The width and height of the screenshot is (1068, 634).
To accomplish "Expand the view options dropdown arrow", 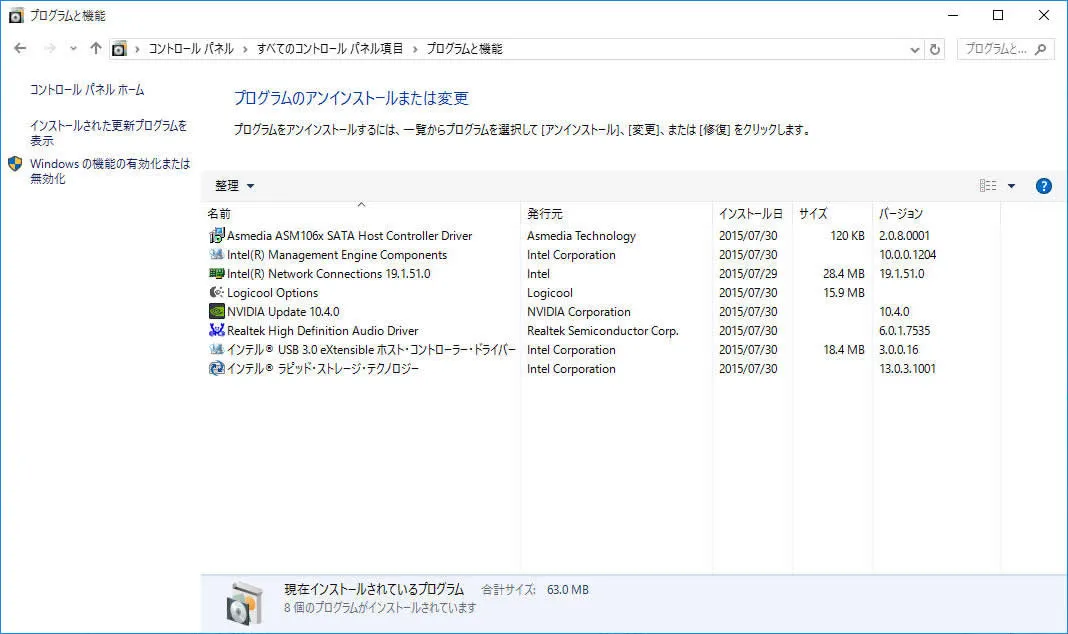I will point(1011,186).
